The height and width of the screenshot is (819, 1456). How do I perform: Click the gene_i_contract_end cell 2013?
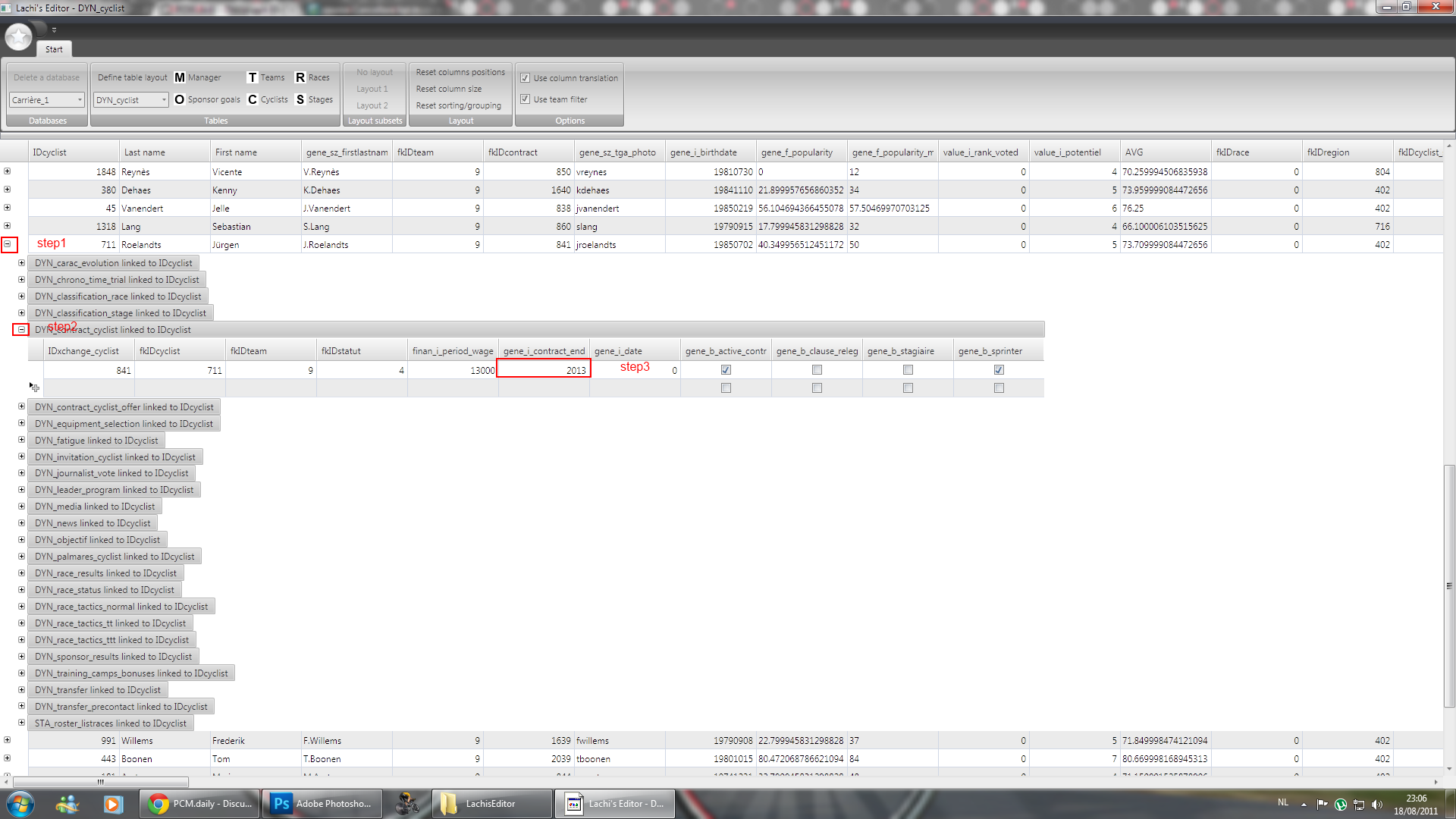pos(544,370)
